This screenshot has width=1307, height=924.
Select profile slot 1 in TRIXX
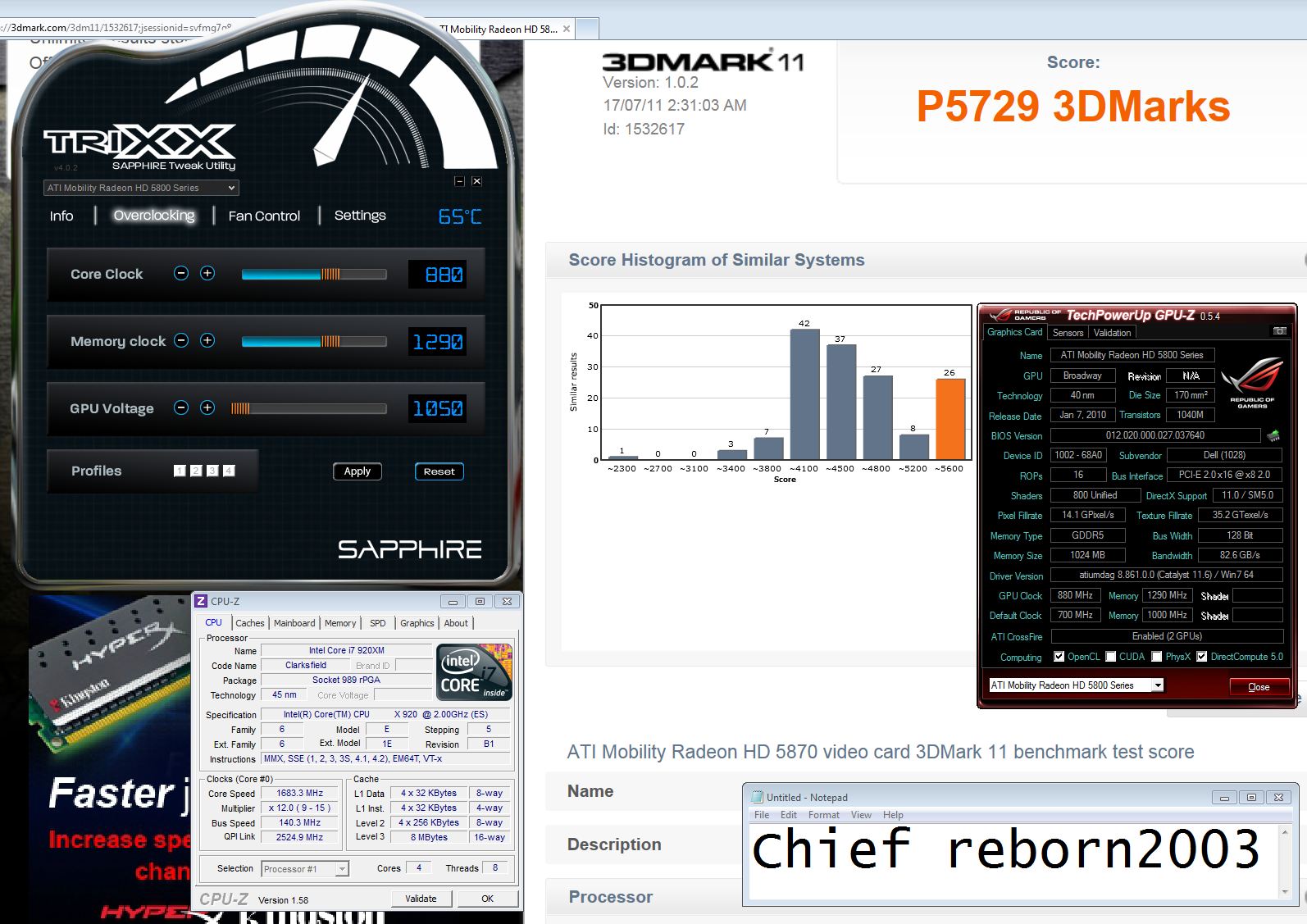click(x=180, y=471)
